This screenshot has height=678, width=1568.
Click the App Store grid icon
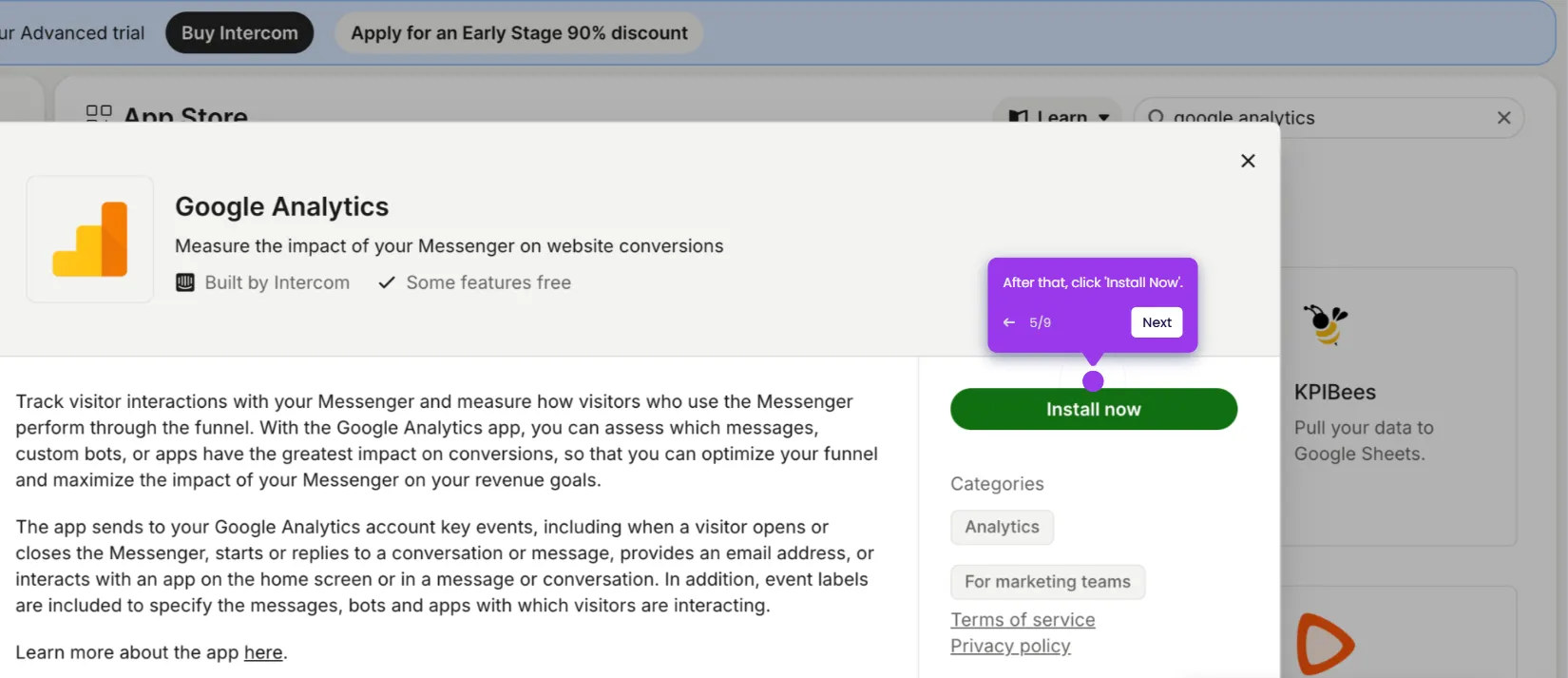[99, 113]
